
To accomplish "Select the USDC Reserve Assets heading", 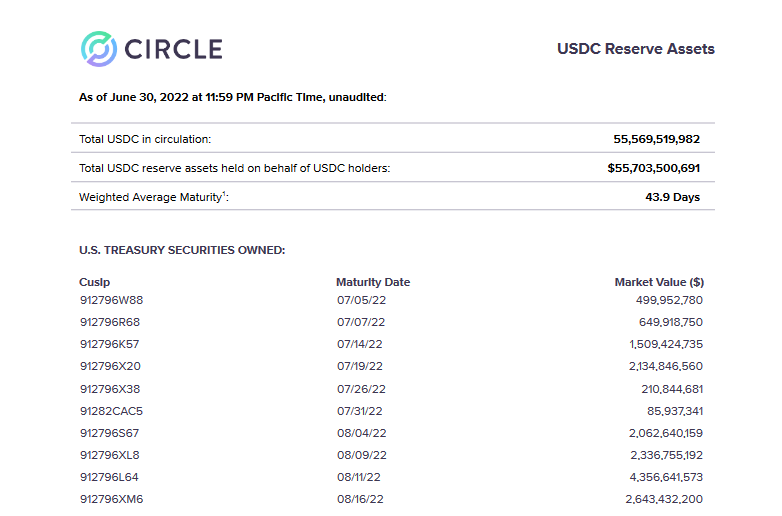I will [635, 49].
